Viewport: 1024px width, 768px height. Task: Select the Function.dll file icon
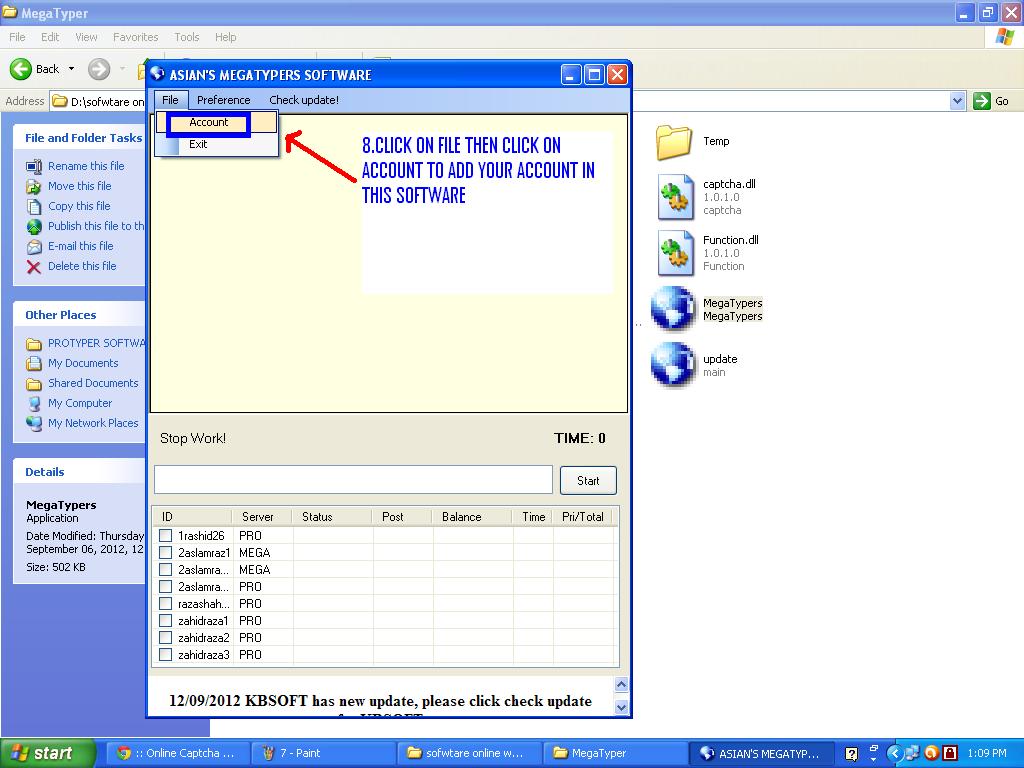[x=675, y=253]
